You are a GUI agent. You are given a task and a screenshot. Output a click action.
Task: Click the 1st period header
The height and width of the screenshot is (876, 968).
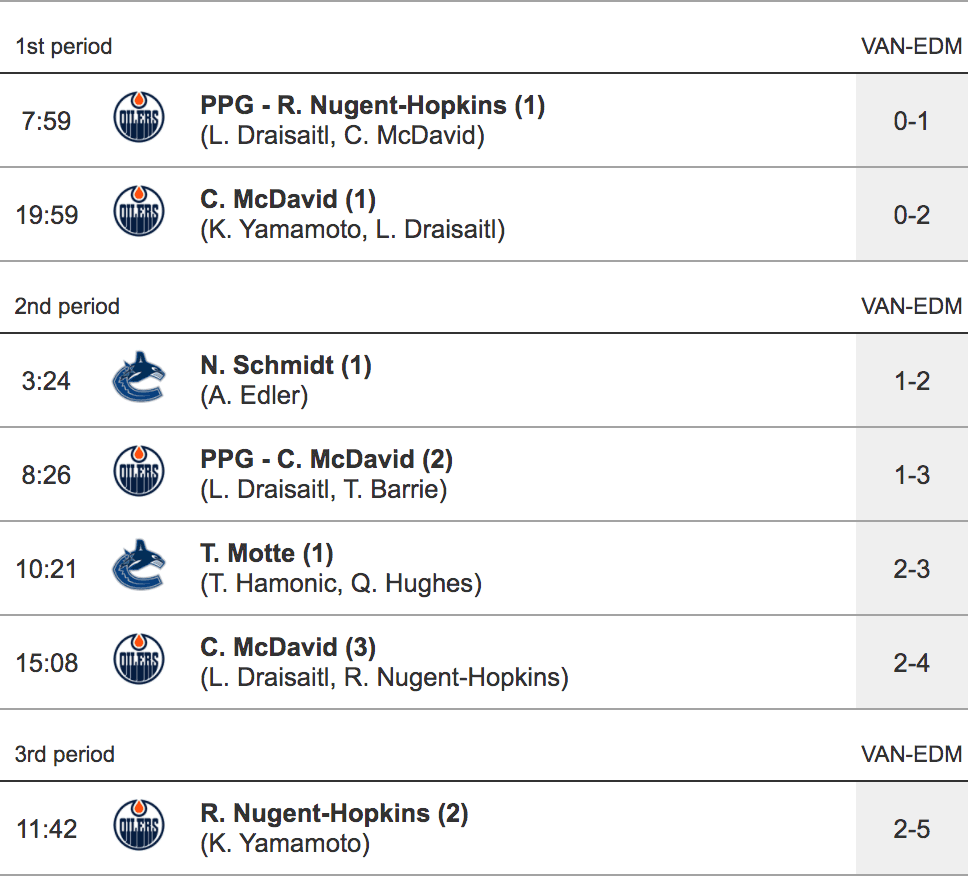point(64,47)
